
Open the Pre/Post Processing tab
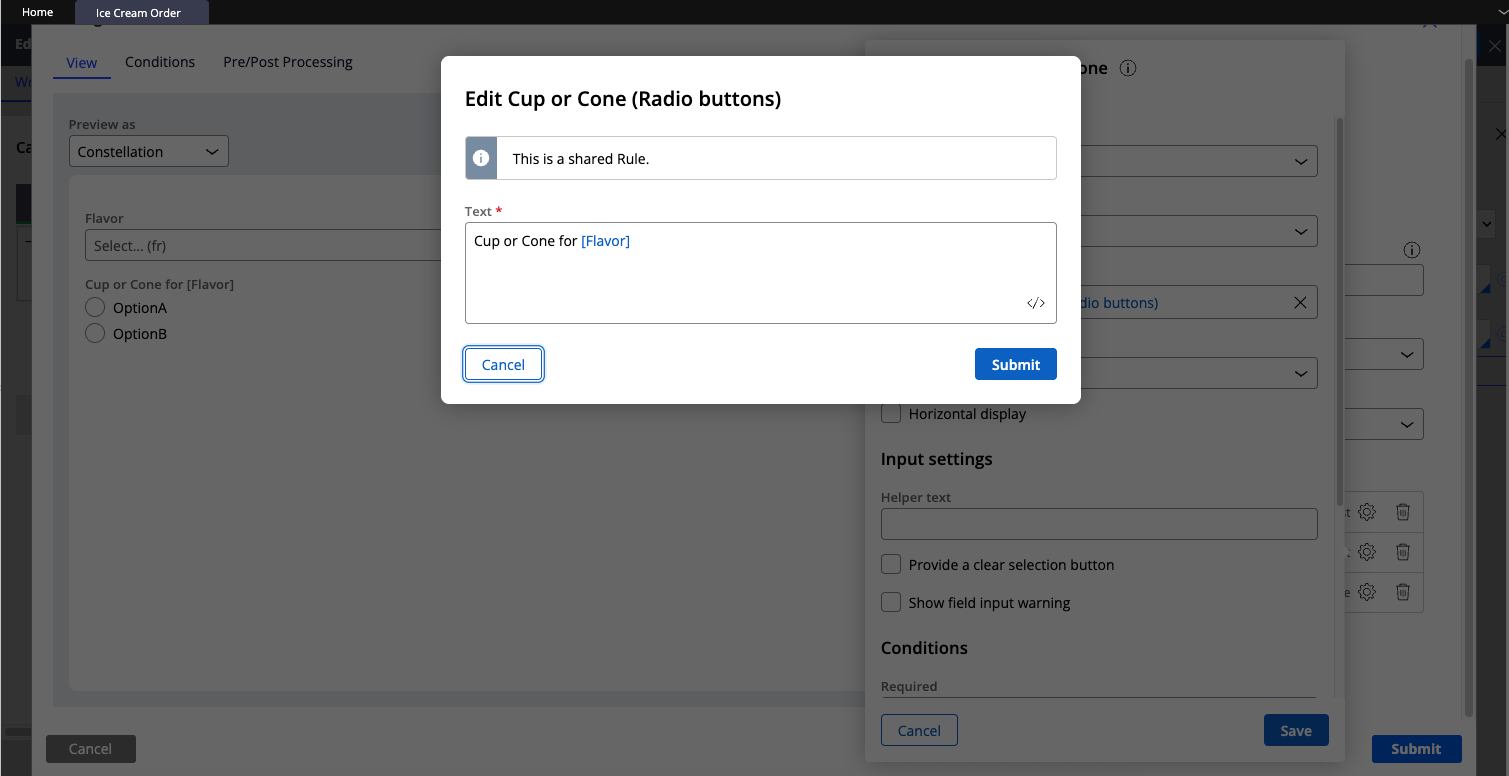(x=288, y=62)
